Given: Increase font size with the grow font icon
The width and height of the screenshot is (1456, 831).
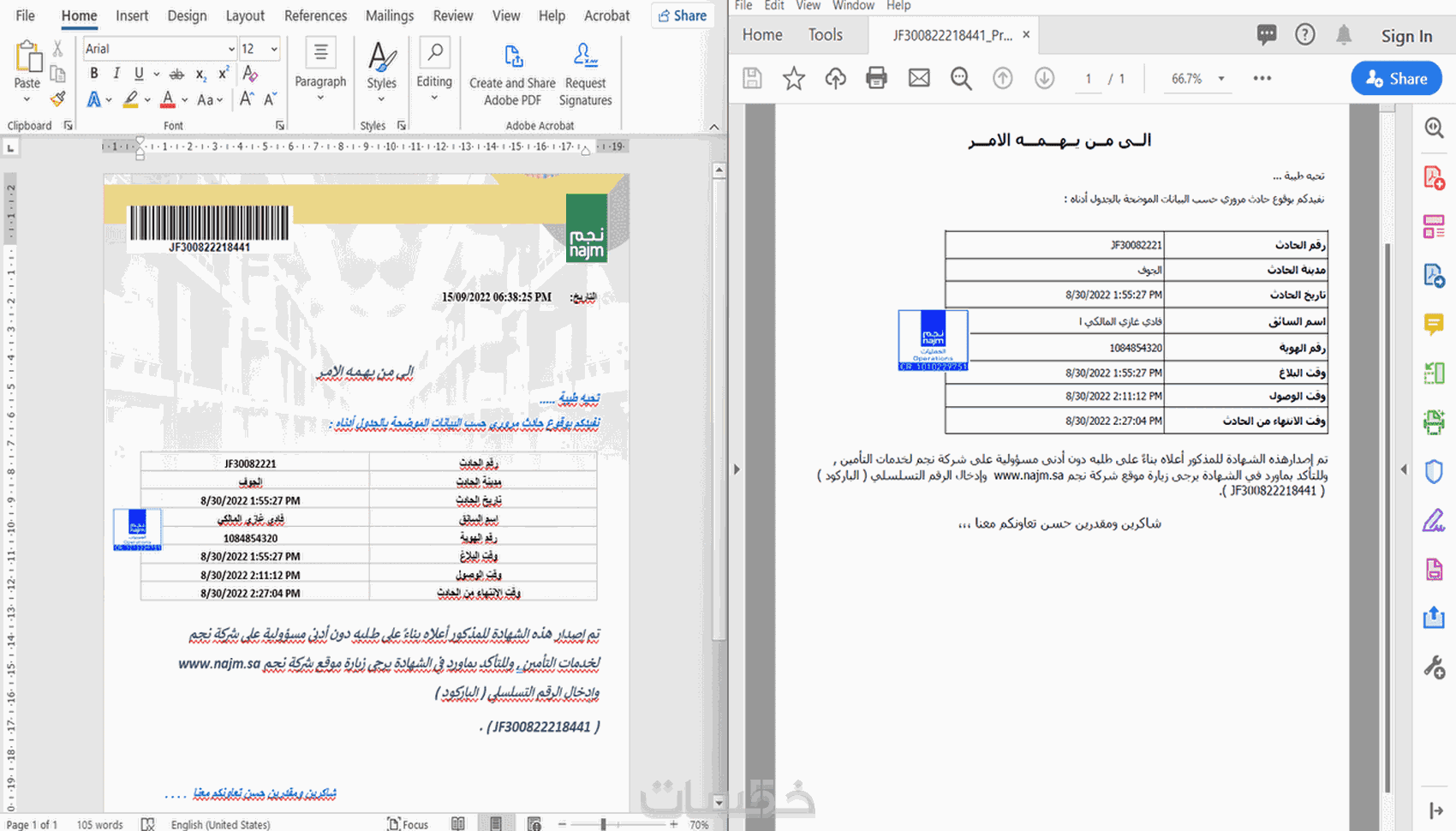Looking at the screenshot, I should pyautogui.click(x=247, y=99).
